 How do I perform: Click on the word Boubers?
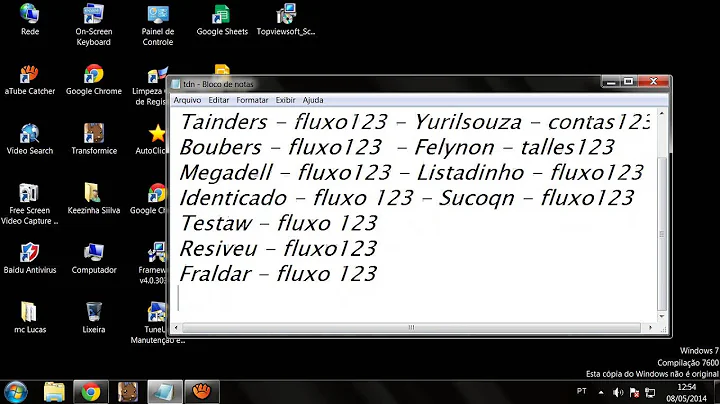(220, 147)
